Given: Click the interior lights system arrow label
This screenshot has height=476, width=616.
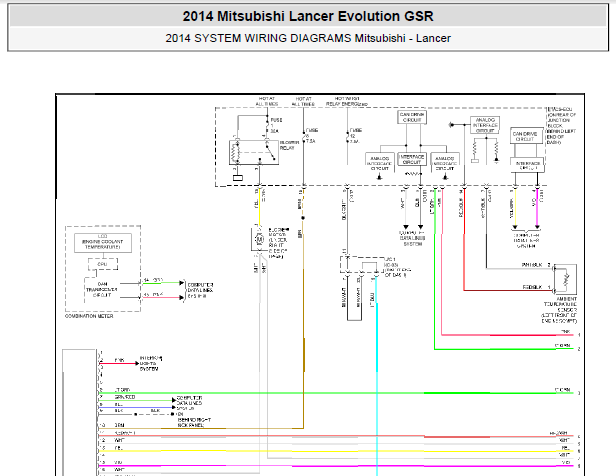Looking at the screenshot, I should pyautogui.click(x=151, y=364).
